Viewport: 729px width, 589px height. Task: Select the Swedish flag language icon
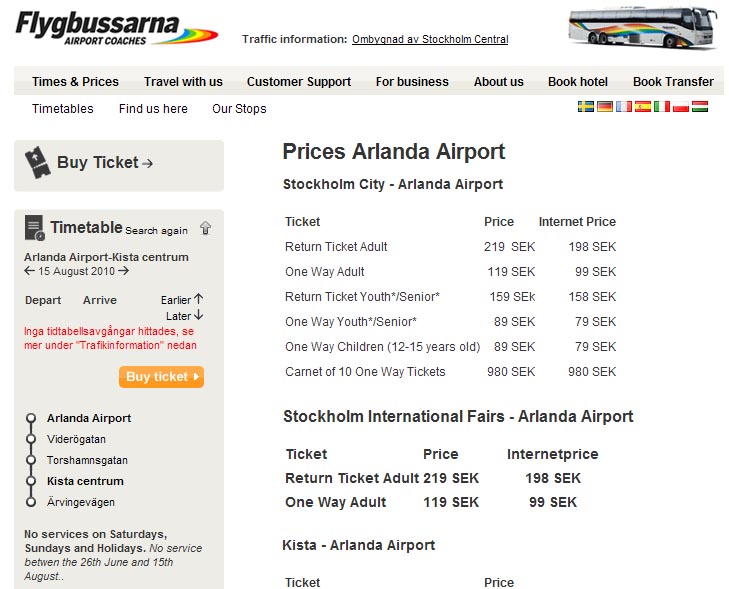585,106
